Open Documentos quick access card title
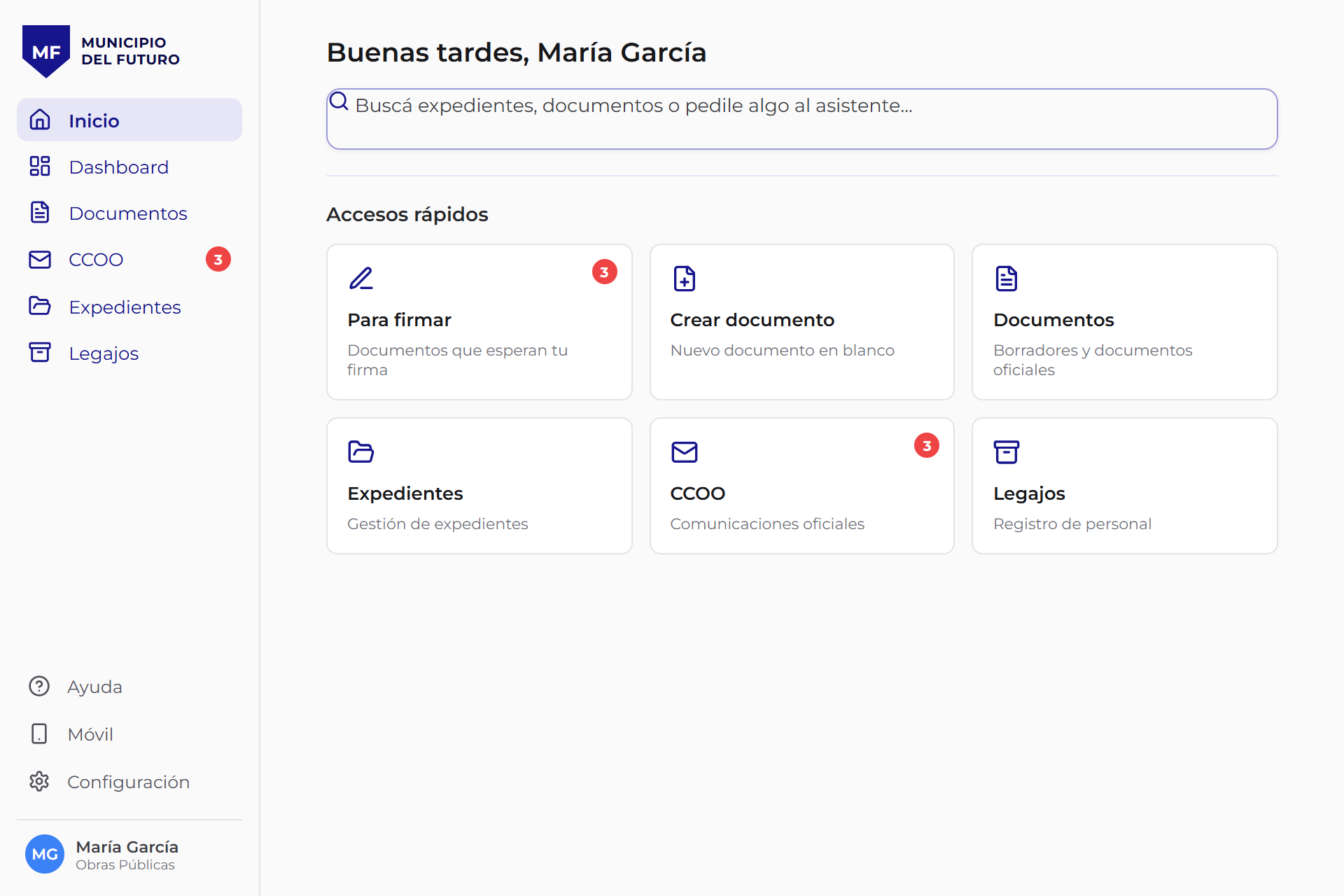 tap(1053, 320)
